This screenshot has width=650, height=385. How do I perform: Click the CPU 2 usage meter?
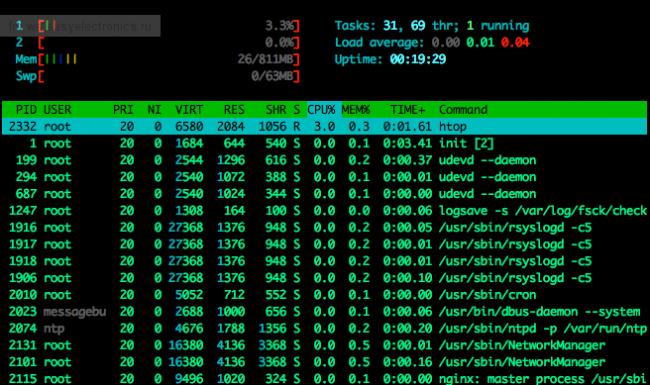pos(158,42)
